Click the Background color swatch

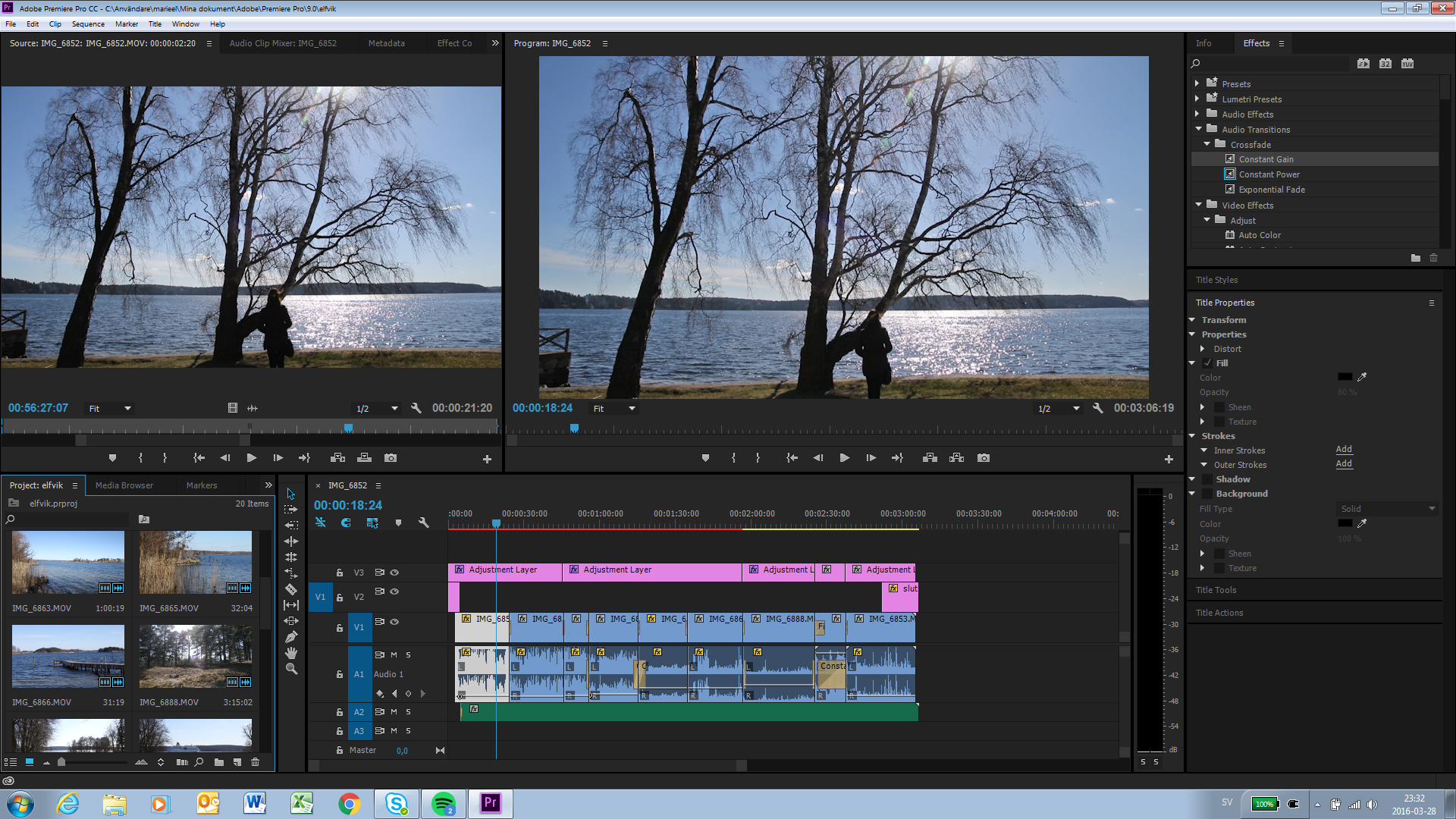click(1345, 523)
